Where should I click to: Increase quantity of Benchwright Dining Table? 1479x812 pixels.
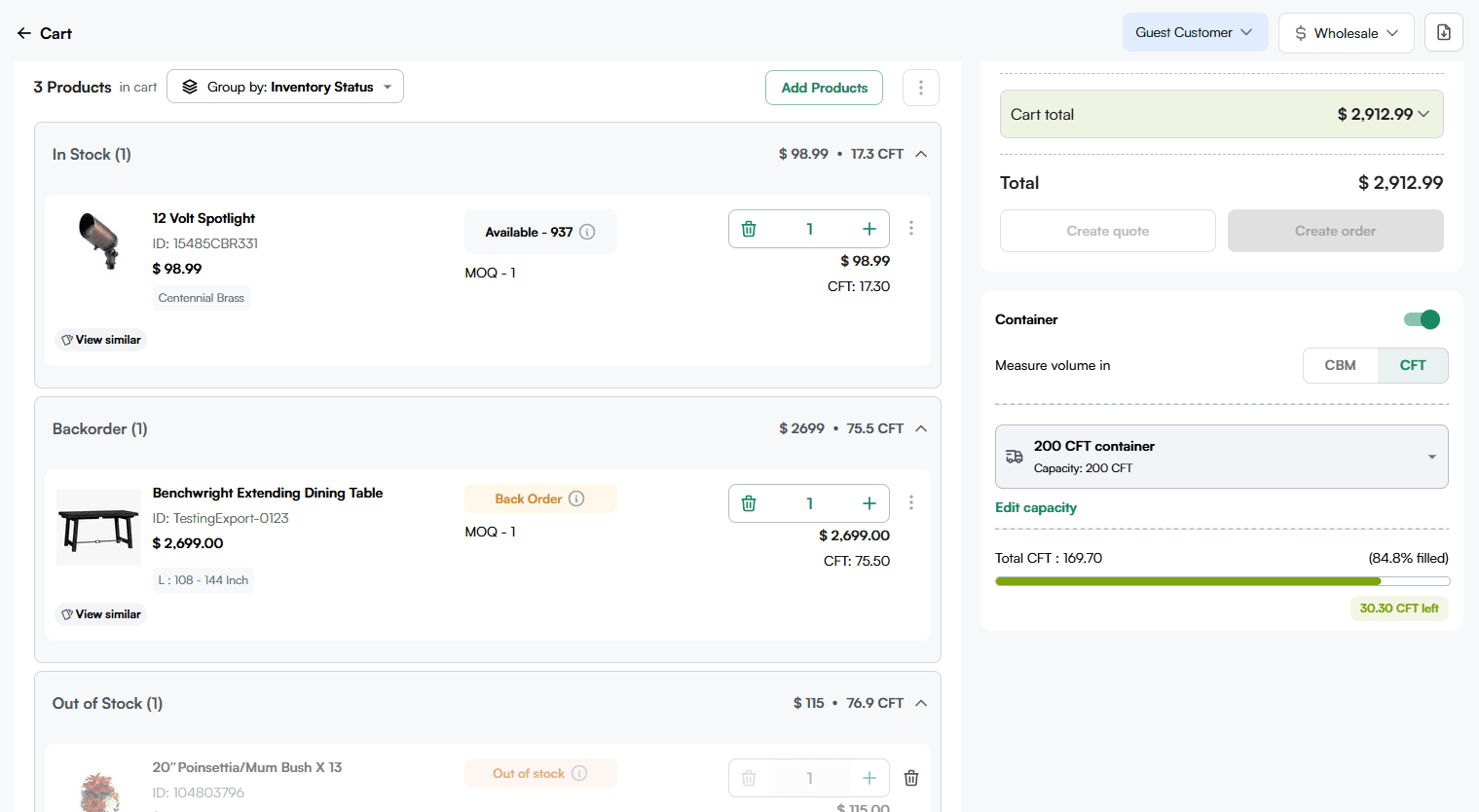point(869,503)
